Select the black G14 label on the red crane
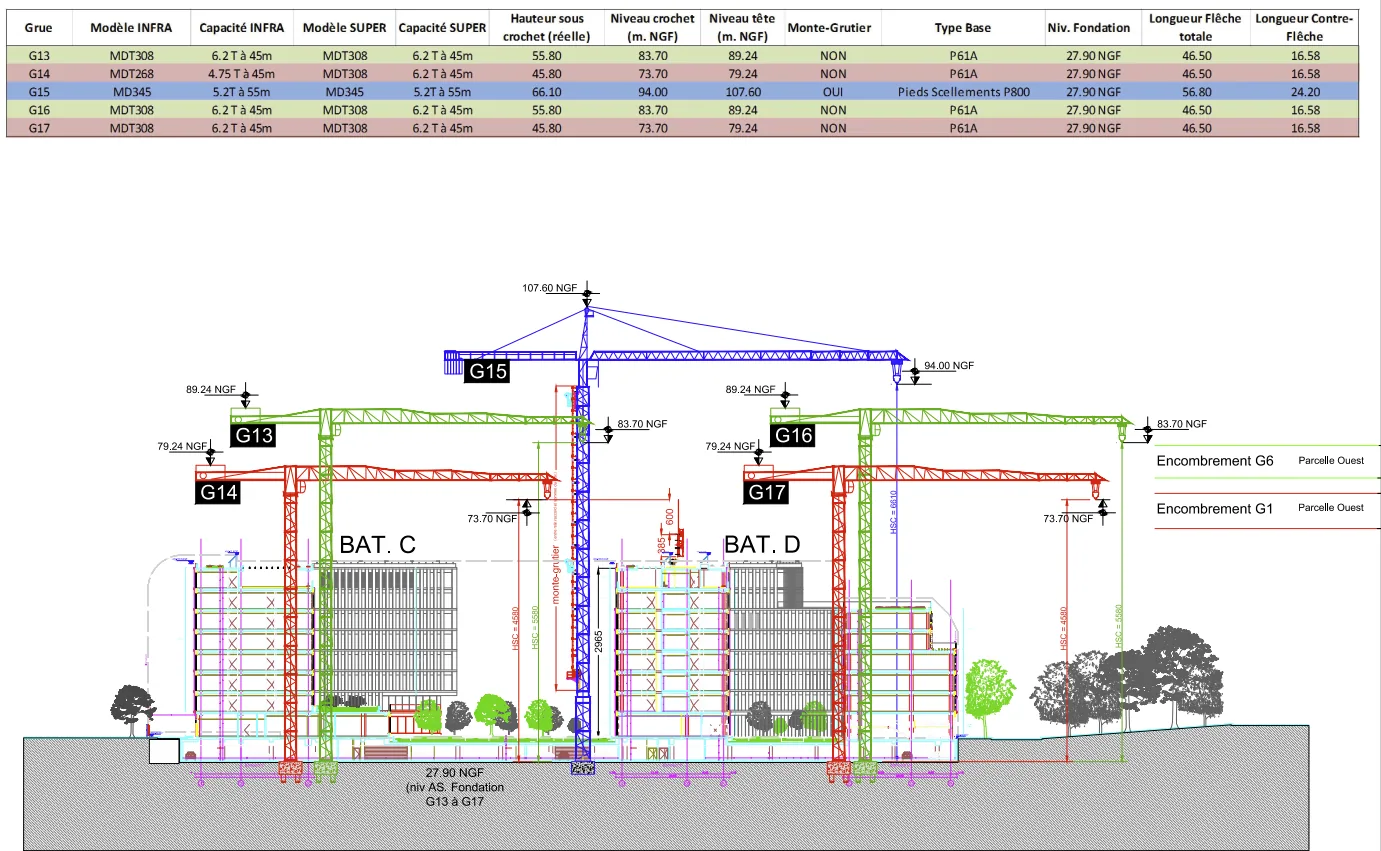1381x851 pixels. [219, 492]
